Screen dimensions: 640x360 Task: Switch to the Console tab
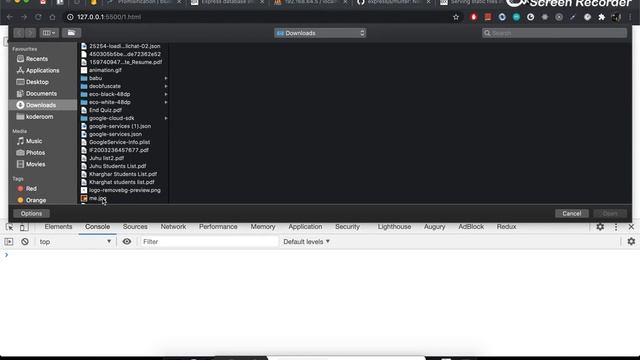pos(98,227)
